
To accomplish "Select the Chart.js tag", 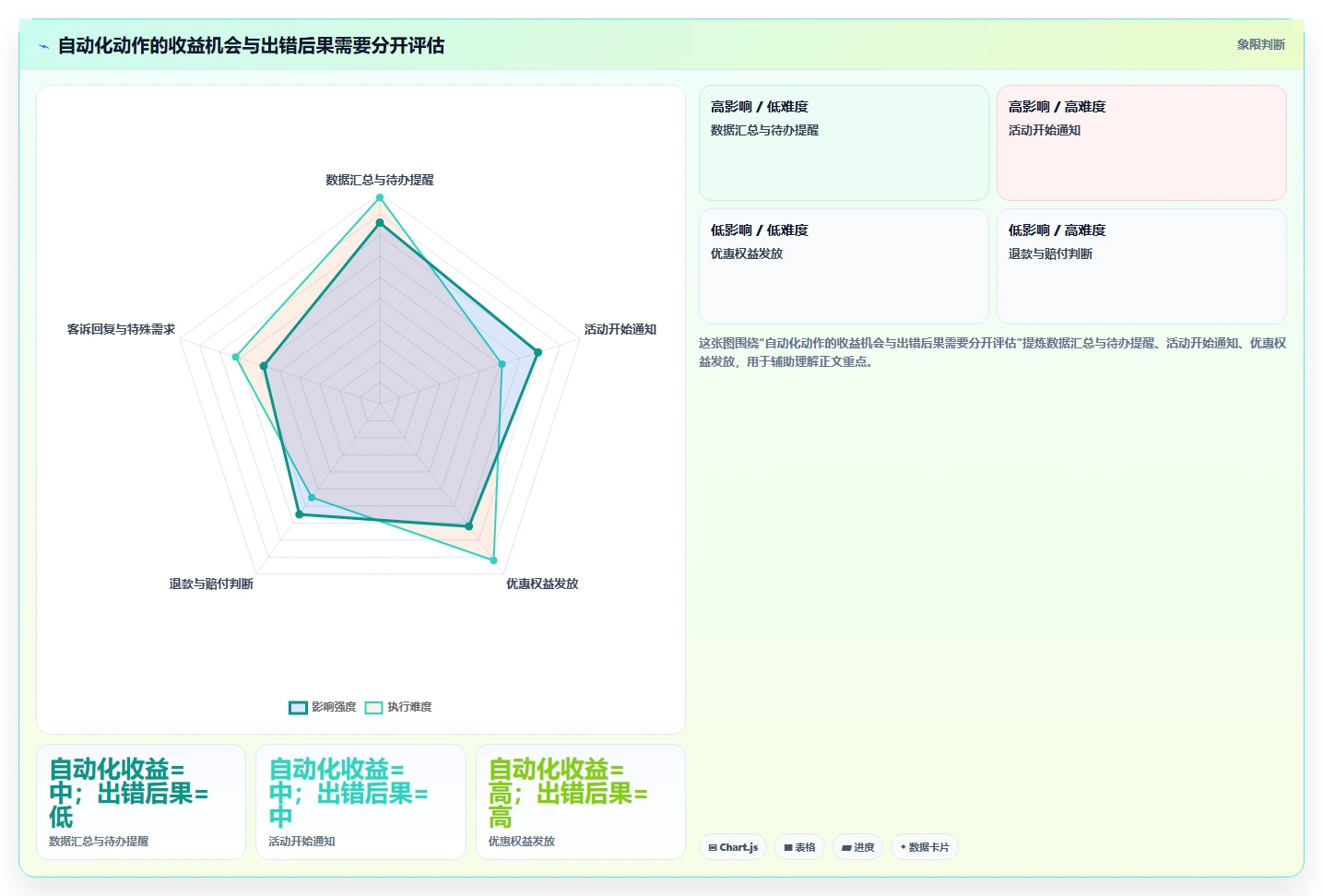I will point(733,847).
